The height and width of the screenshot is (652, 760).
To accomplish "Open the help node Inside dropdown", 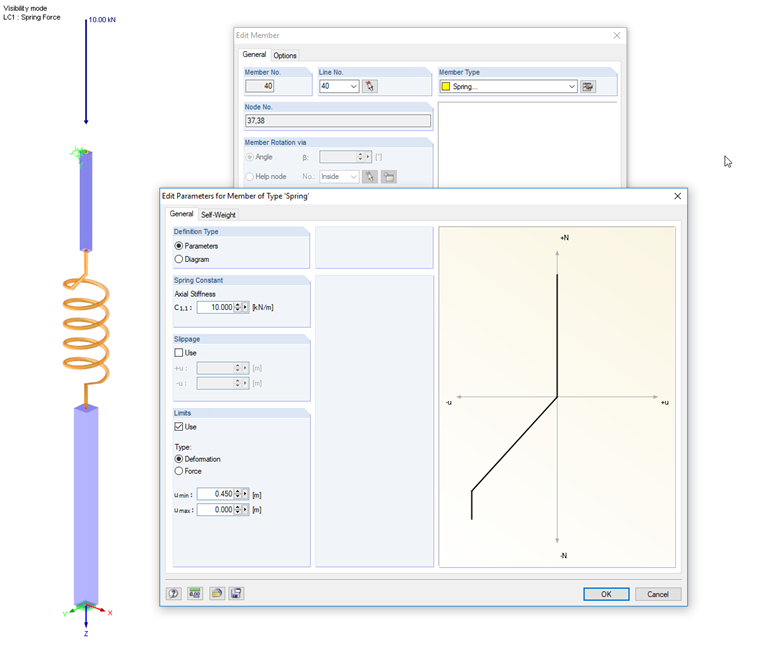I will [x=353, y=176].
